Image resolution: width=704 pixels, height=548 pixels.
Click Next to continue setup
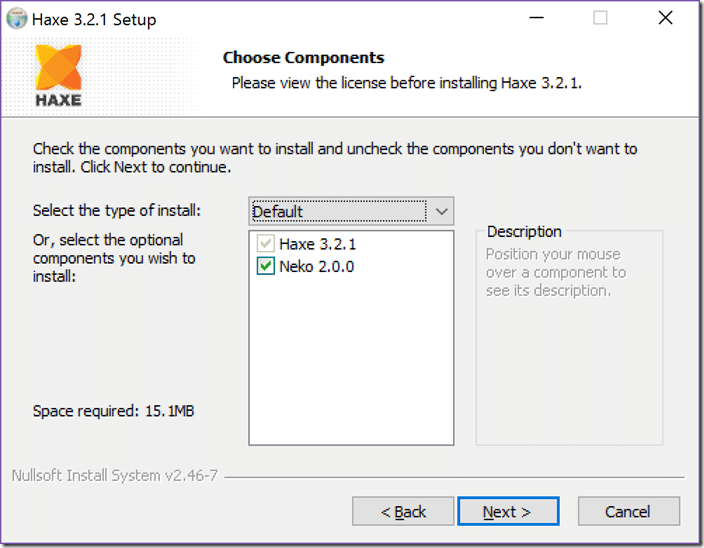click(508, 511)
